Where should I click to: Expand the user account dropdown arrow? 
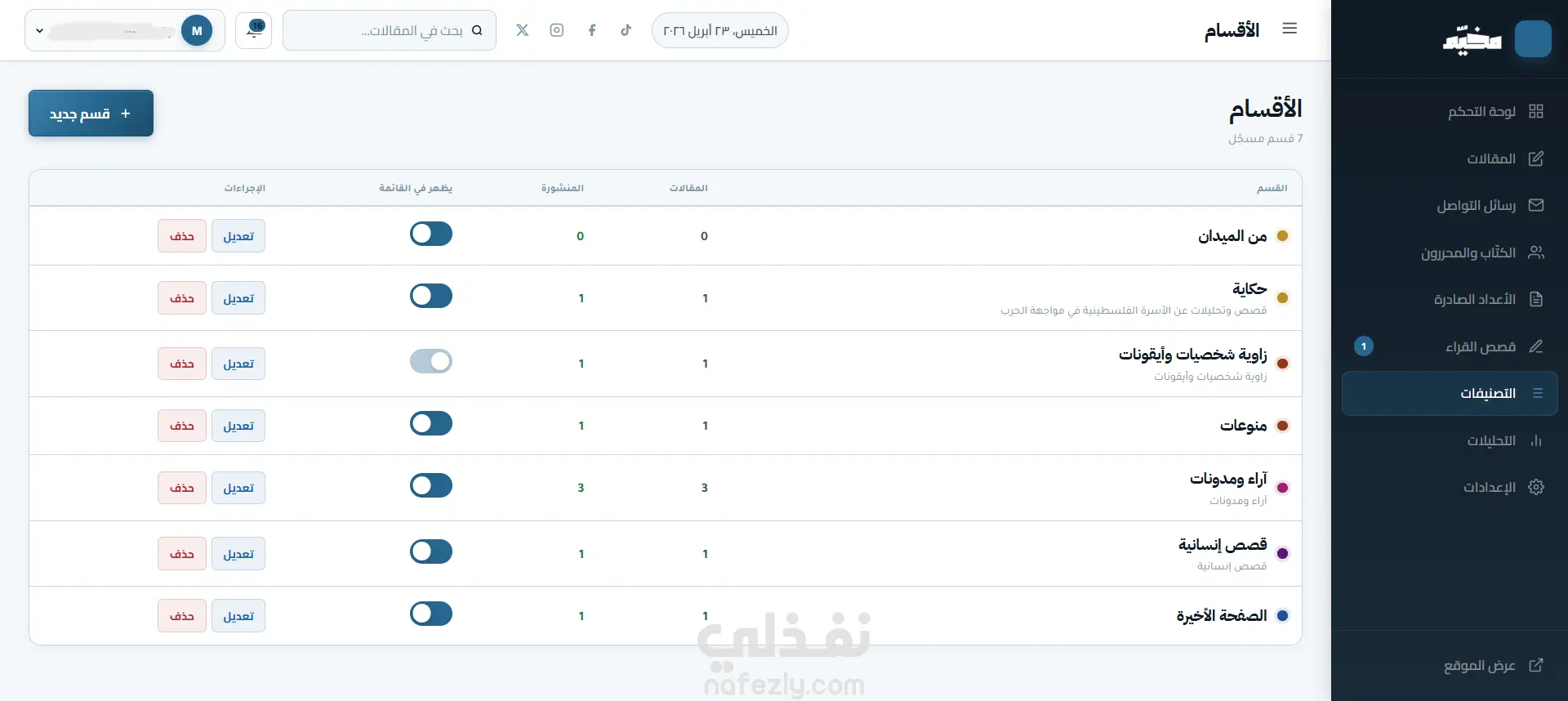point(39,31)
